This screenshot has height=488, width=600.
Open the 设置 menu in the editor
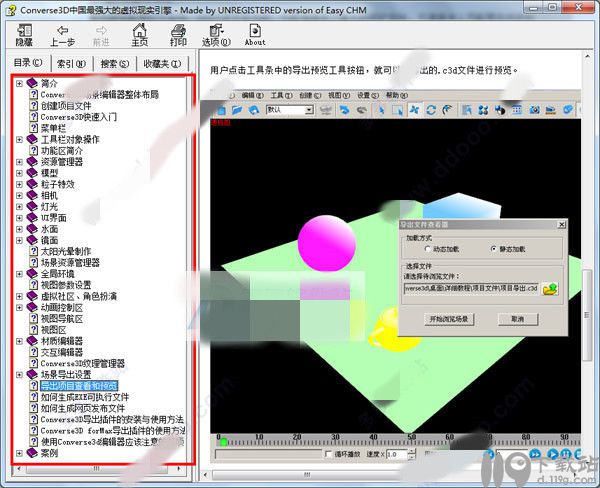(368, 95)
